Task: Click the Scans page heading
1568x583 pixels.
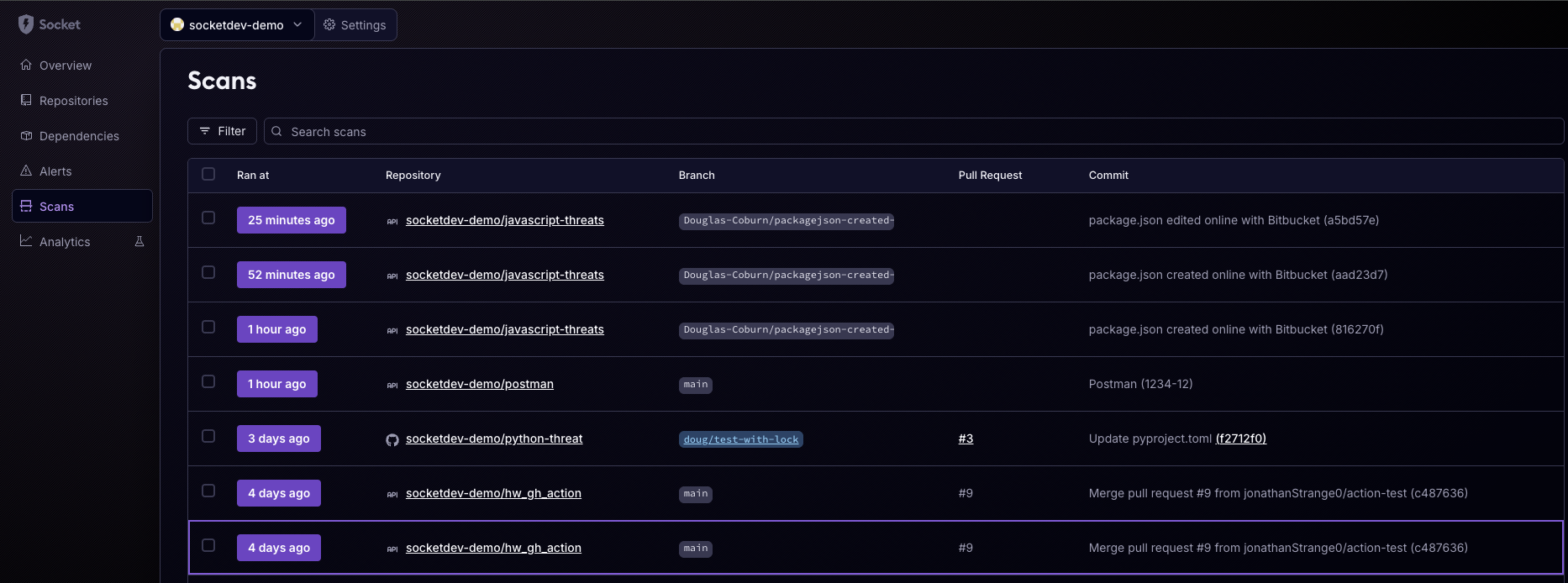Action: [x=222, y=81]
